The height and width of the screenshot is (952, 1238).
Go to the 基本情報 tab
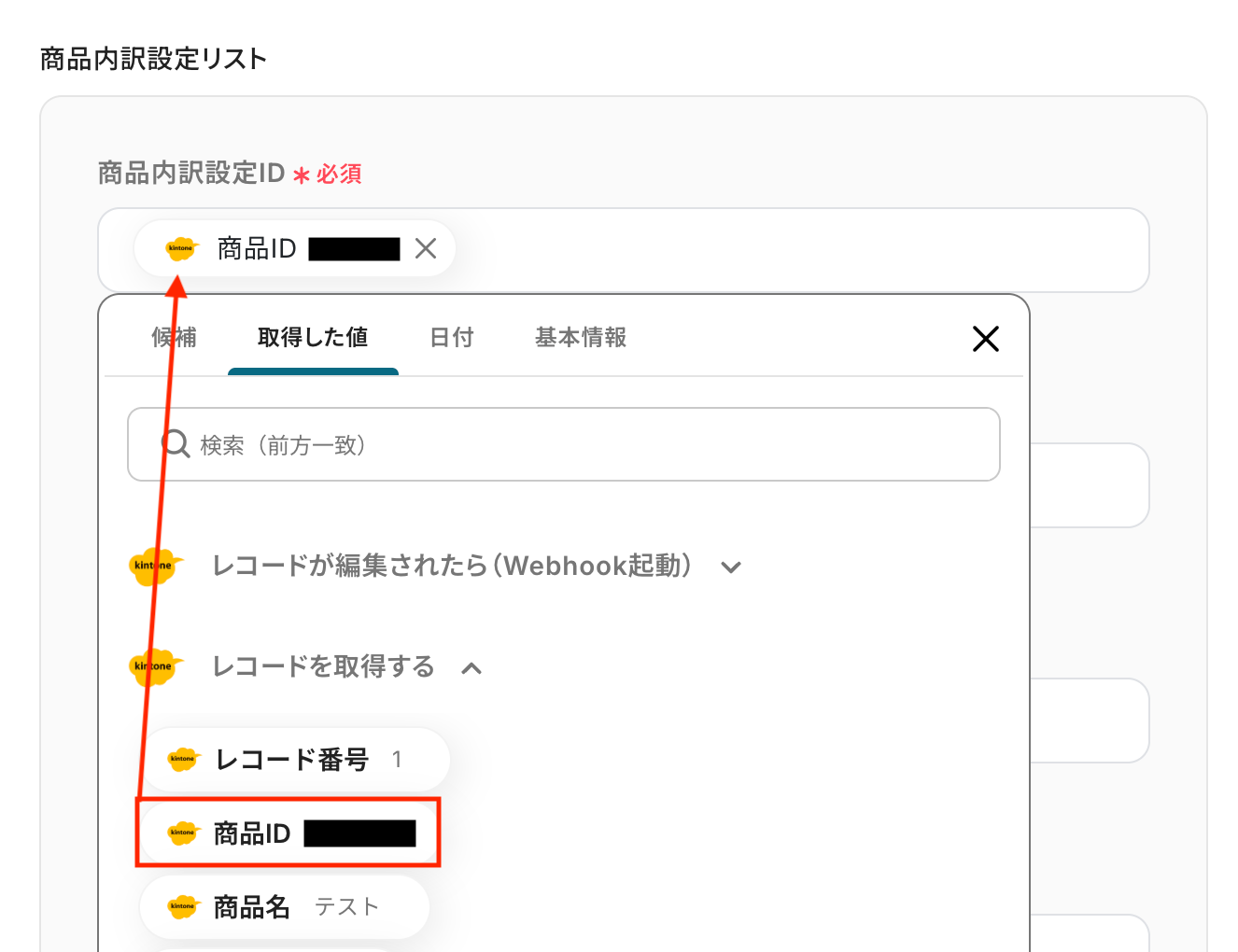coord(581,338)
